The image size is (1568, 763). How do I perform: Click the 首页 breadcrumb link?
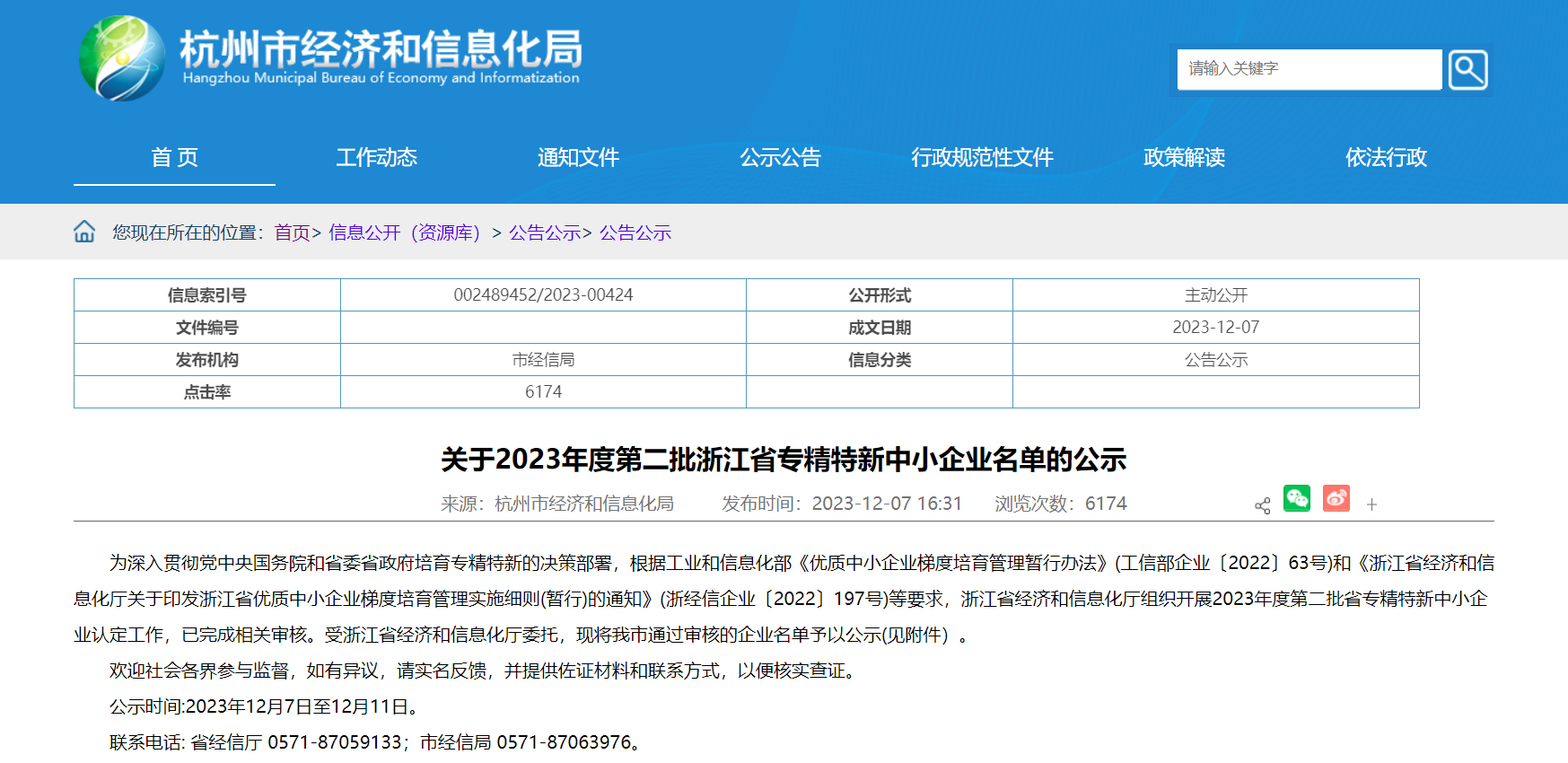[292, 232]
